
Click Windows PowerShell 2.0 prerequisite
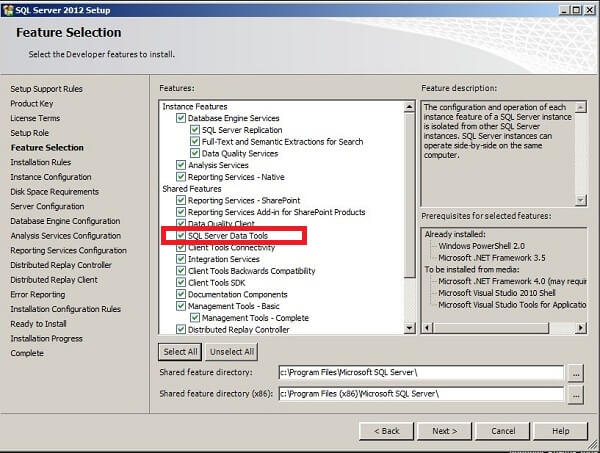[x=481, y=246]
